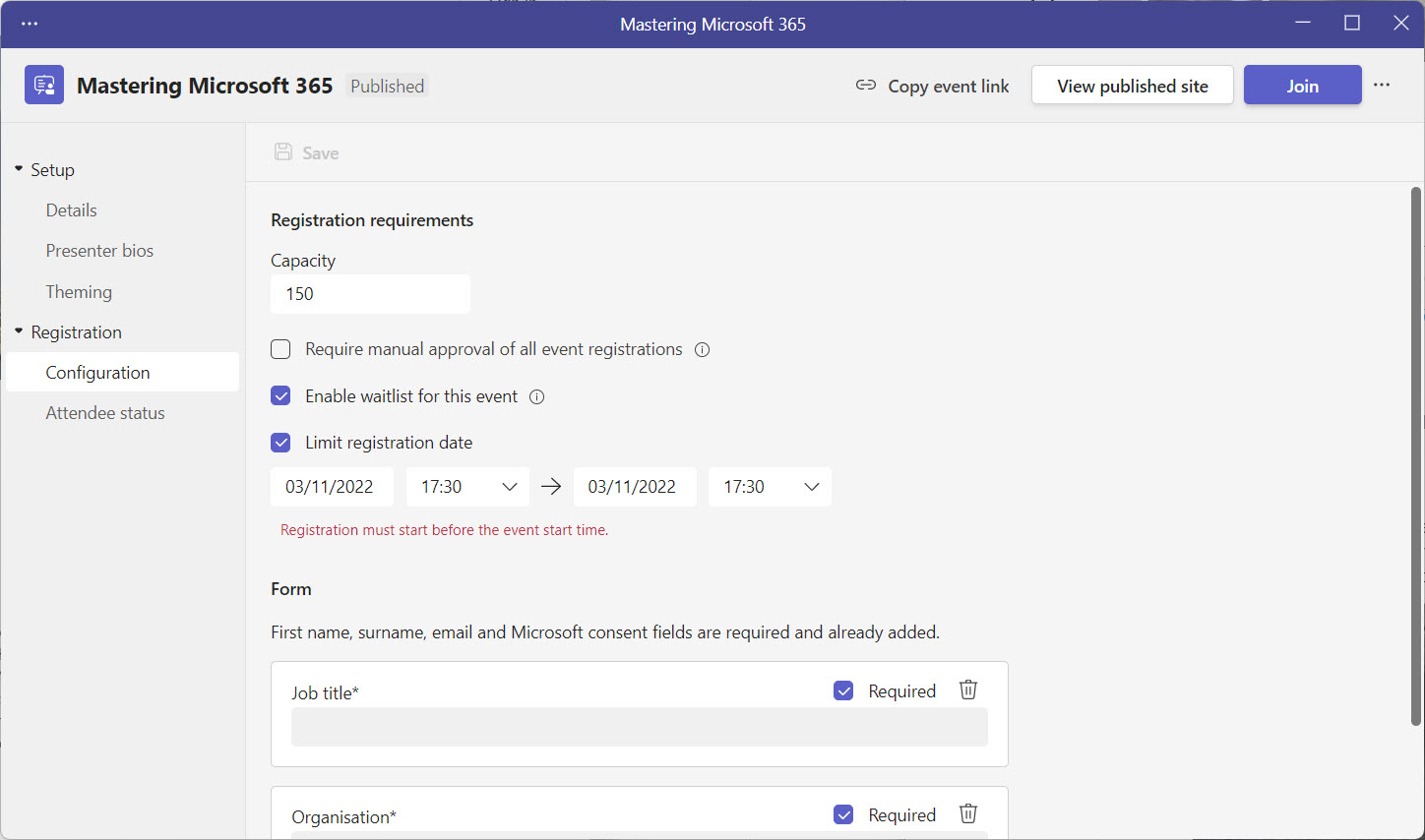Collapse the Setup section in the sidebar
The height and width of the screenshot is (840, 1425).
point(17,168)
